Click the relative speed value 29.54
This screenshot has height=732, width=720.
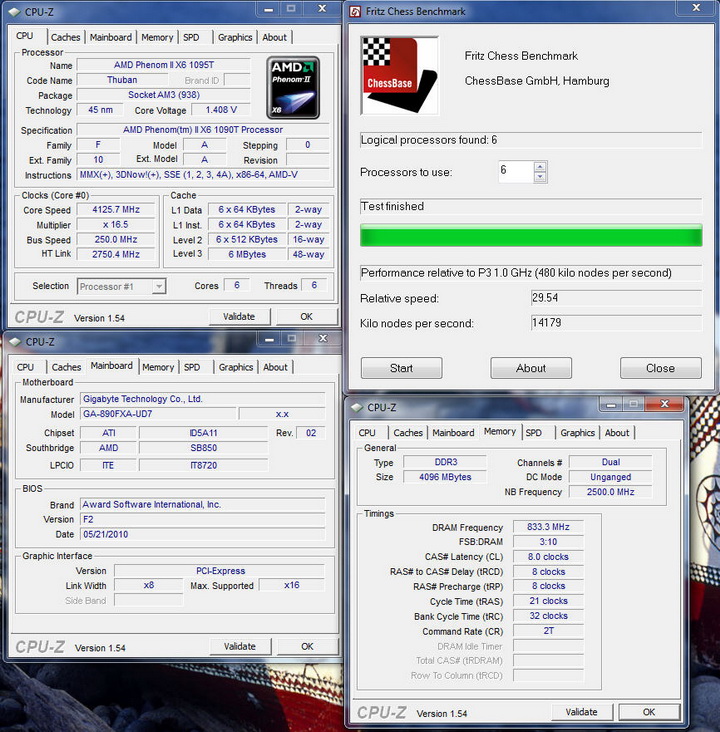[616, 298]
